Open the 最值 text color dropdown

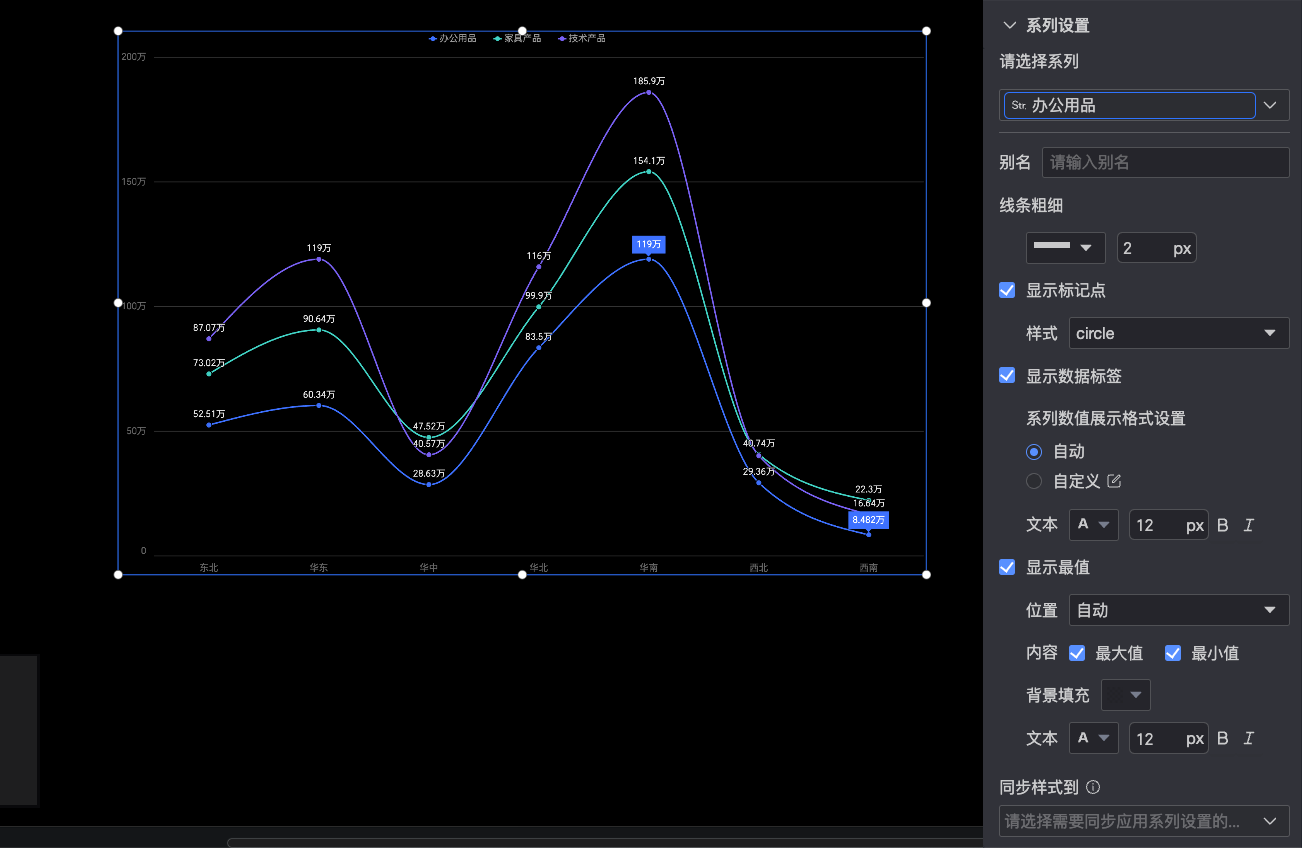coord(1094,739)
